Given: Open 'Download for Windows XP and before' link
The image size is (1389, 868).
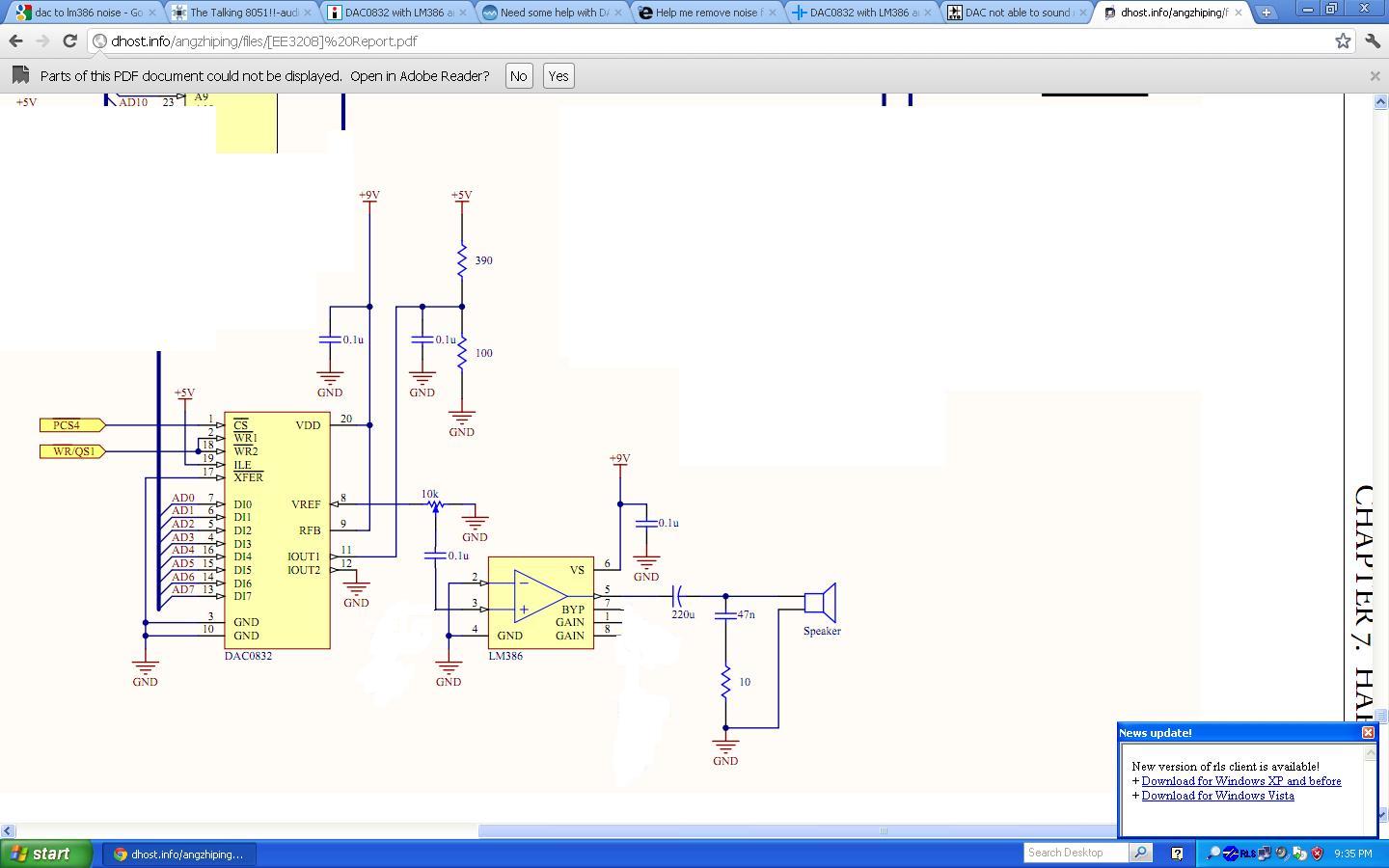Looking at the screenshot, I should (x=1240, y=781).
